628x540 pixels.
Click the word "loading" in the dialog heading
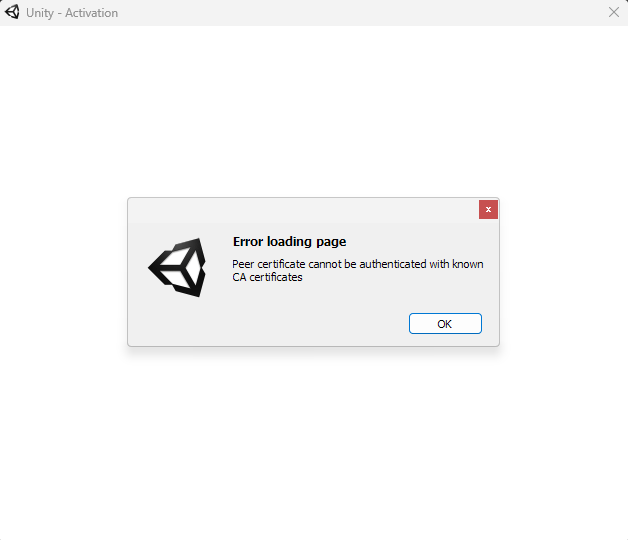tap(289, 242)
